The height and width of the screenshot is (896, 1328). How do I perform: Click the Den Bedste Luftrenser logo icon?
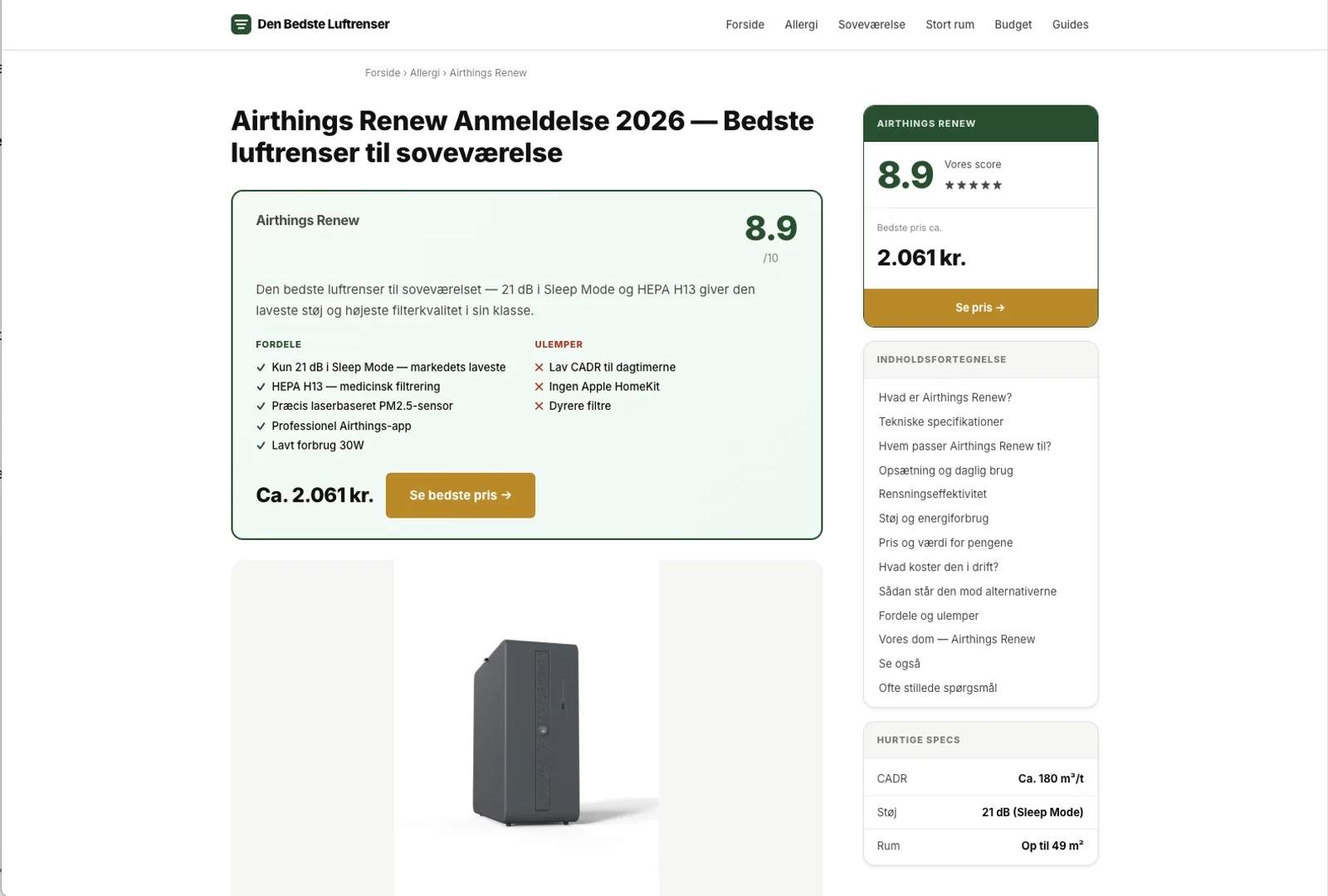pyautogui.click(x=241, y=24)
